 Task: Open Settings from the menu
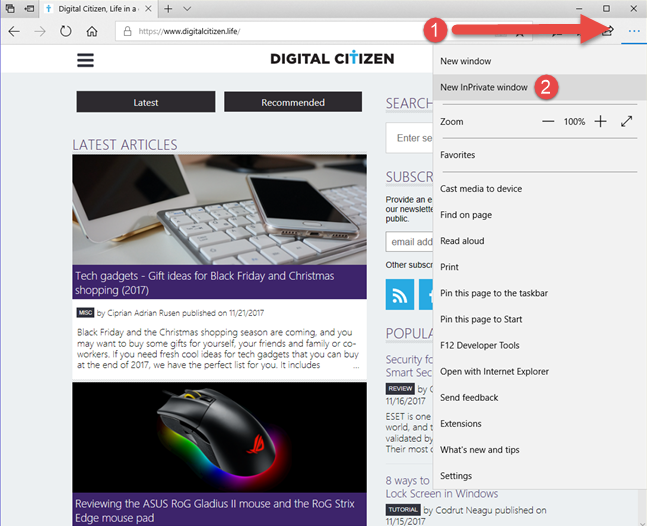(456, 476)
